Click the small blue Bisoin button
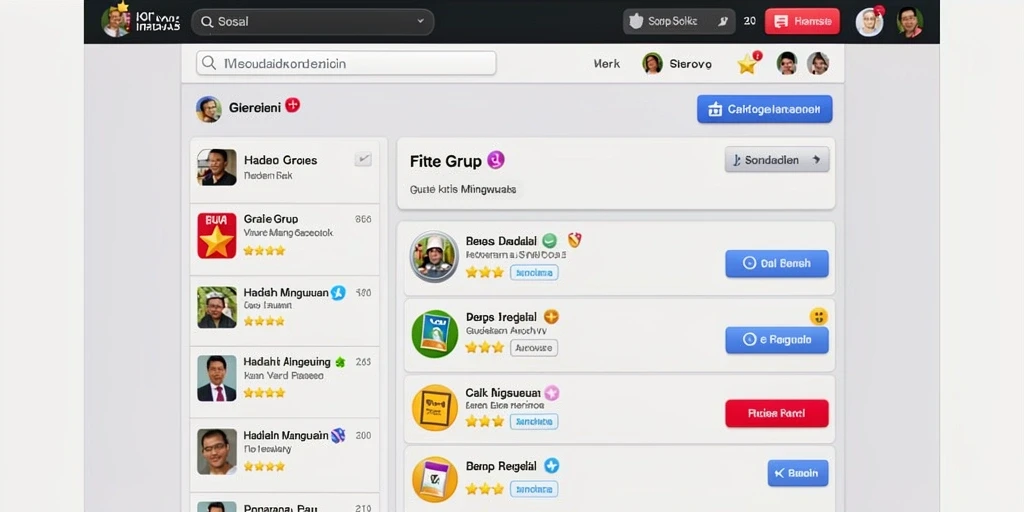Viewport: 1024px width, 512px height. coord(798,473)
